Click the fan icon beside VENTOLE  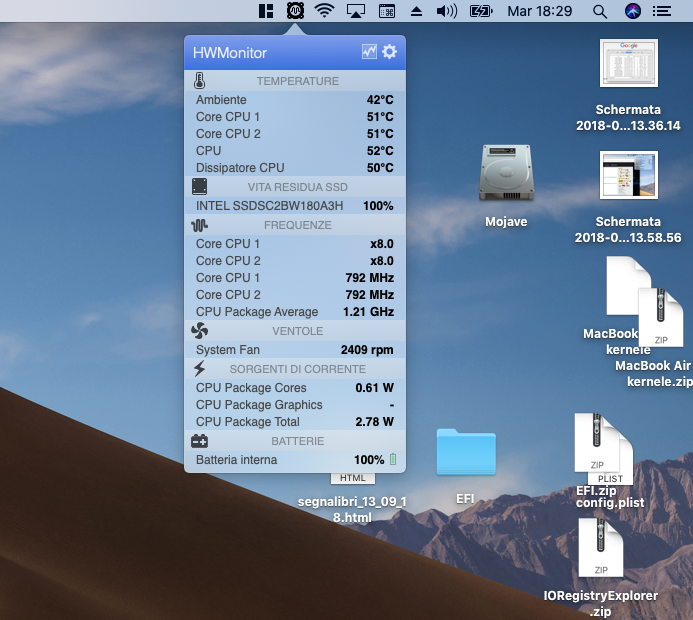(x=199, y=331)
